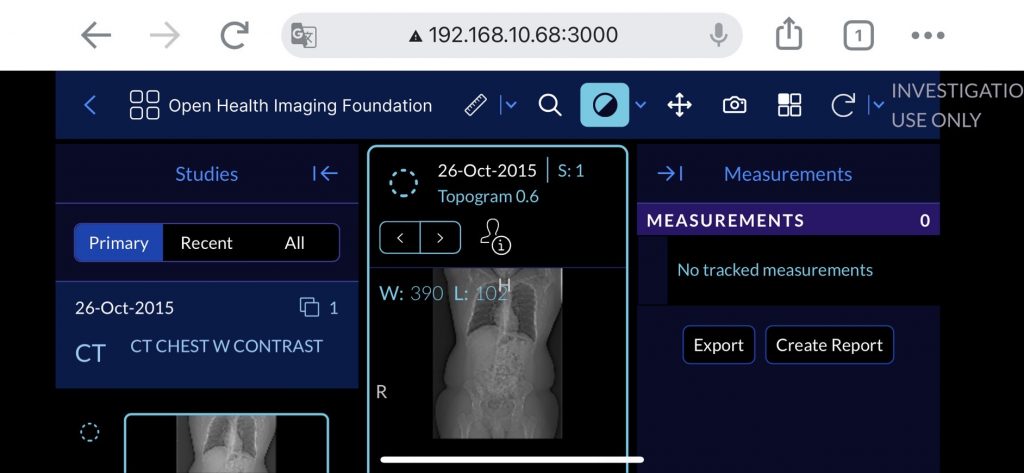Go to previous series with left arrow
This screenshot has width=1024, height=473.
(400, 238)
